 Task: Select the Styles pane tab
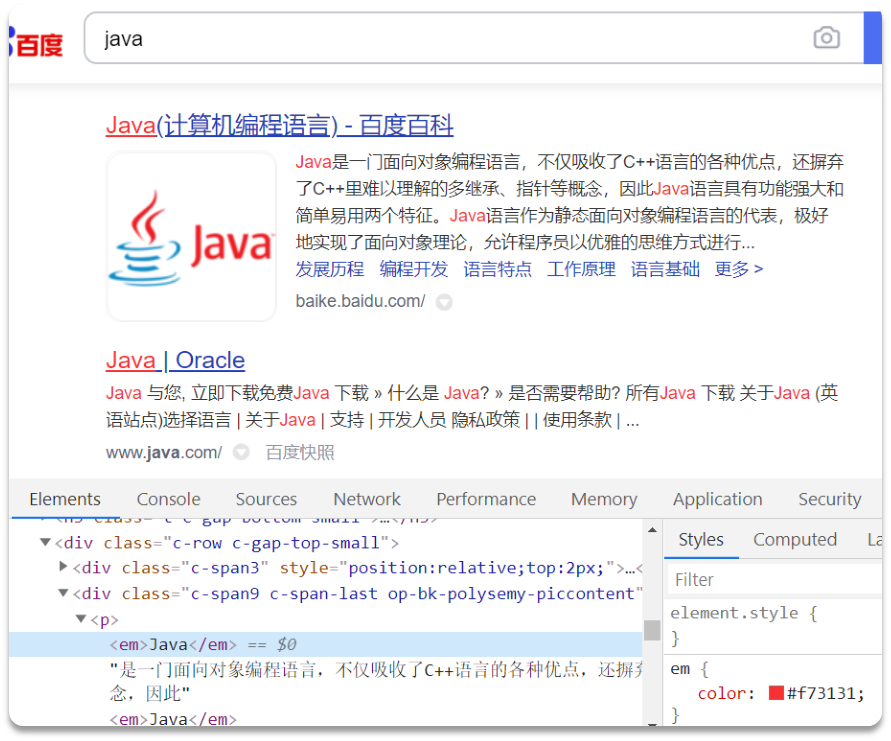[701, 539]
